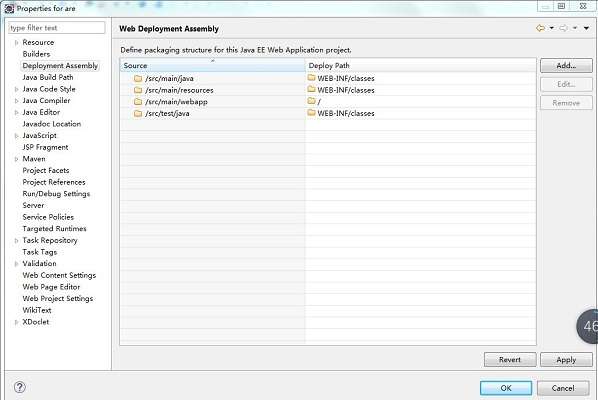Open Project Facets settings page
The height and width of the screenshot is (400, 598).
[x=46, y=170]
